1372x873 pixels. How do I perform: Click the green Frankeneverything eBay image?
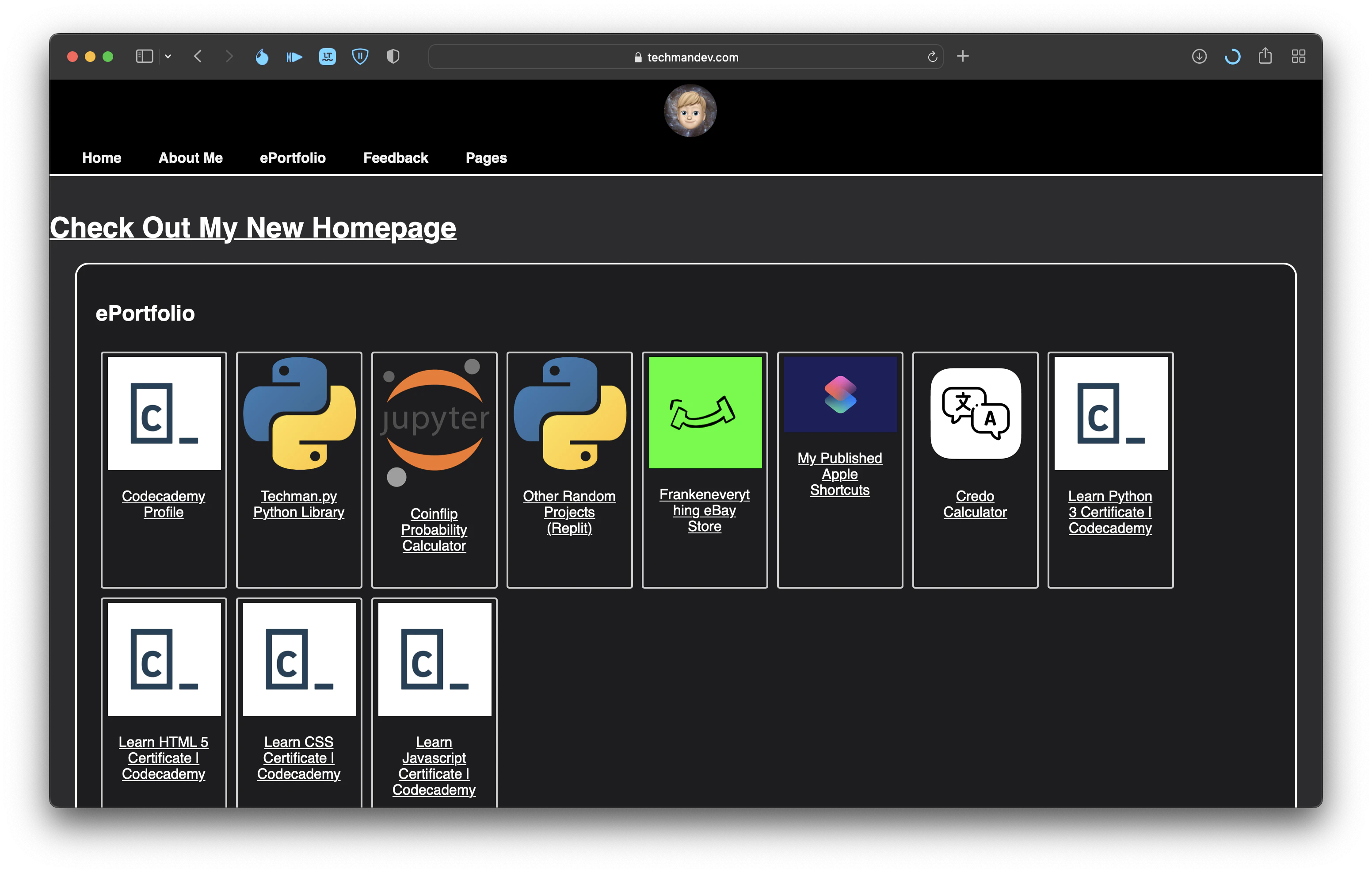(x=705, y=412)
